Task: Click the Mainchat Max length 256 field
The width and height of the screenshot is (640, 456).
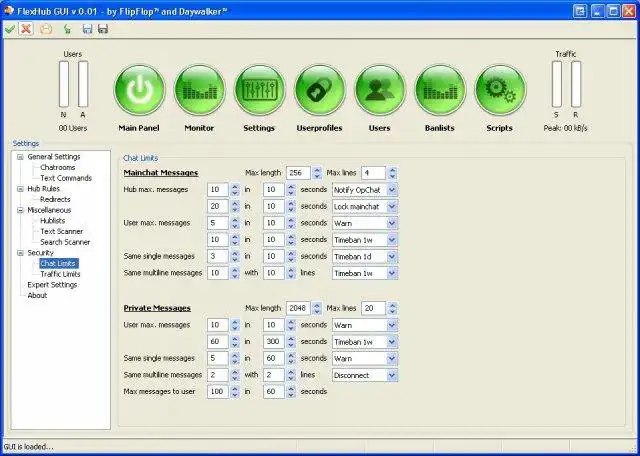Action: [298, 173]
